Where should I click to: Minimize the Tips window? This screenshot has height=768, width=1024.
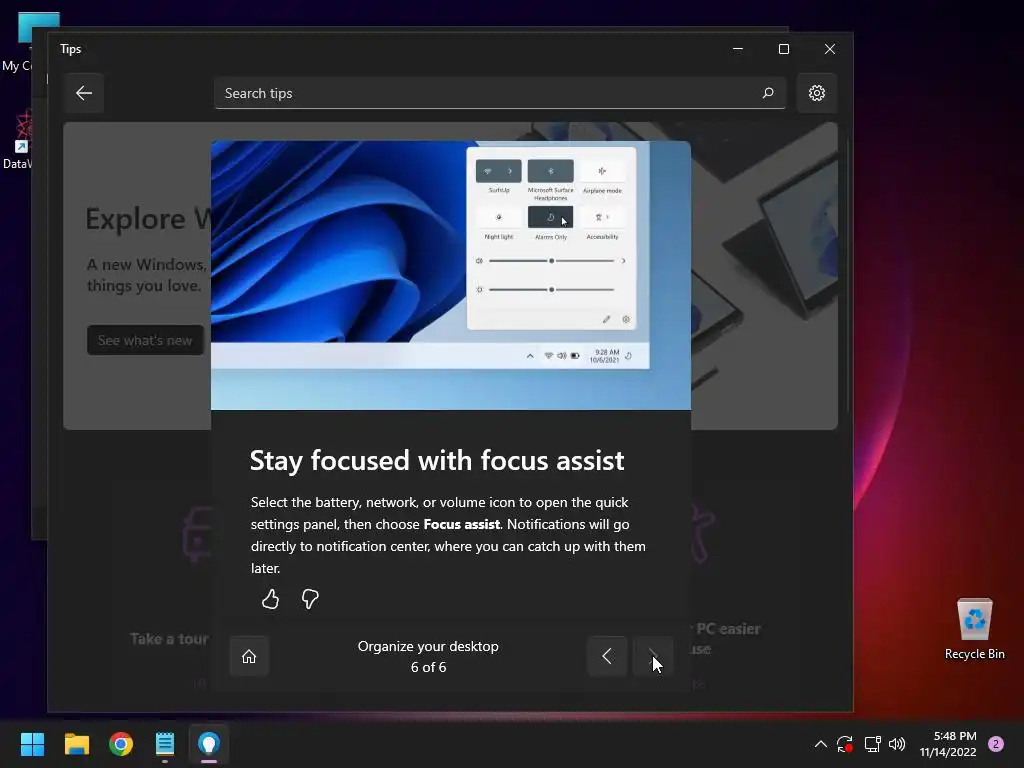[x=738, y=49]
